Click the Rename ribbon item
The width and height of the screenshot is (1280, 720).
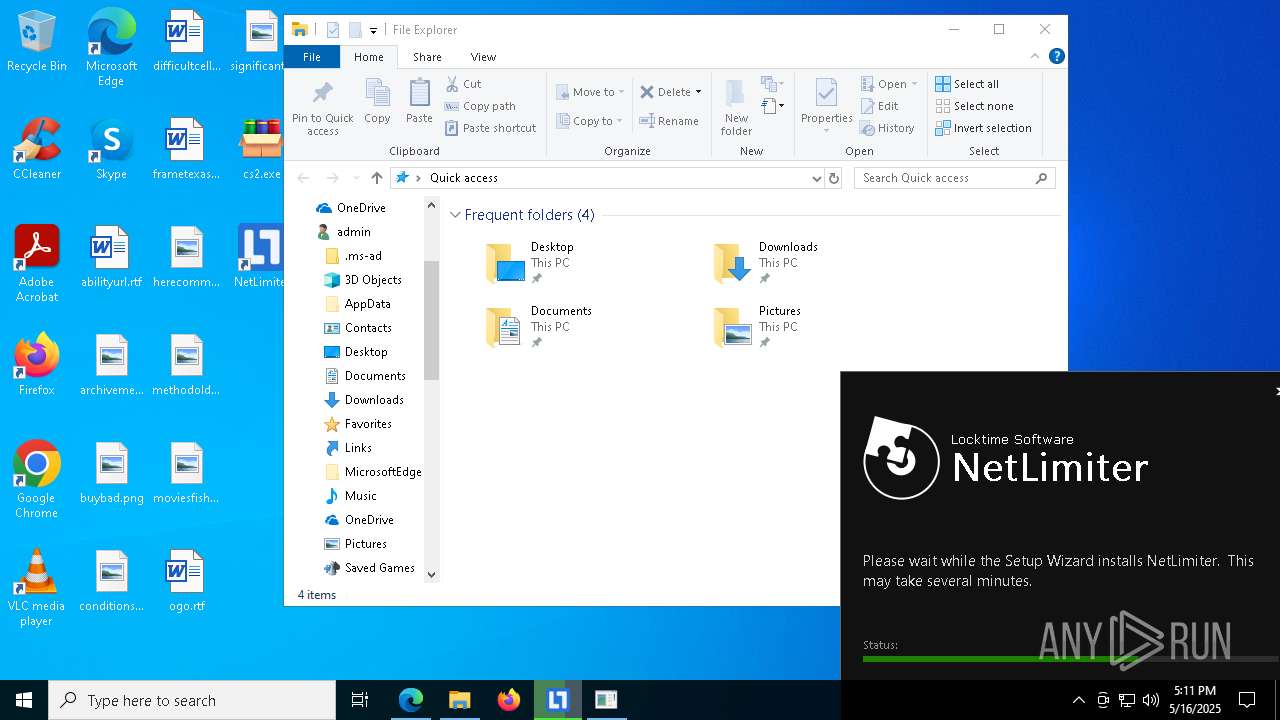click(x=669, y=121)
